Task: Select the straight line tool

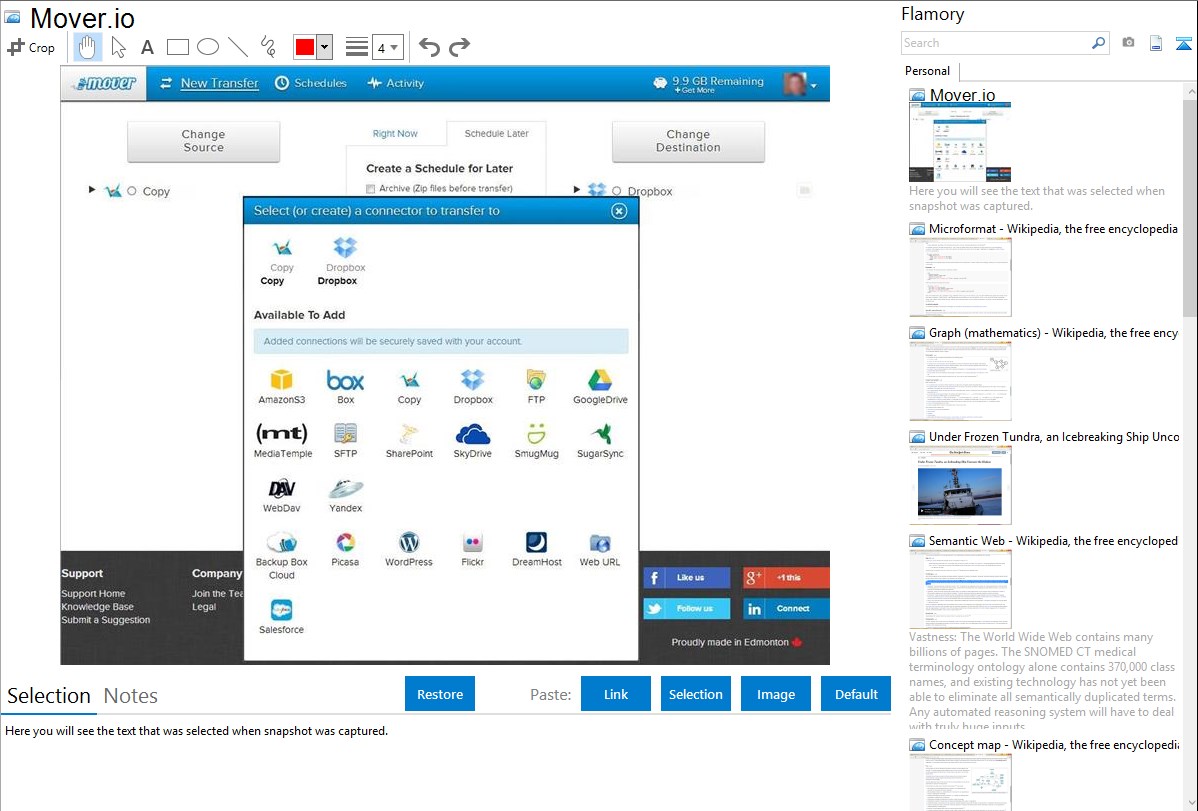Action: pos(238,47)
